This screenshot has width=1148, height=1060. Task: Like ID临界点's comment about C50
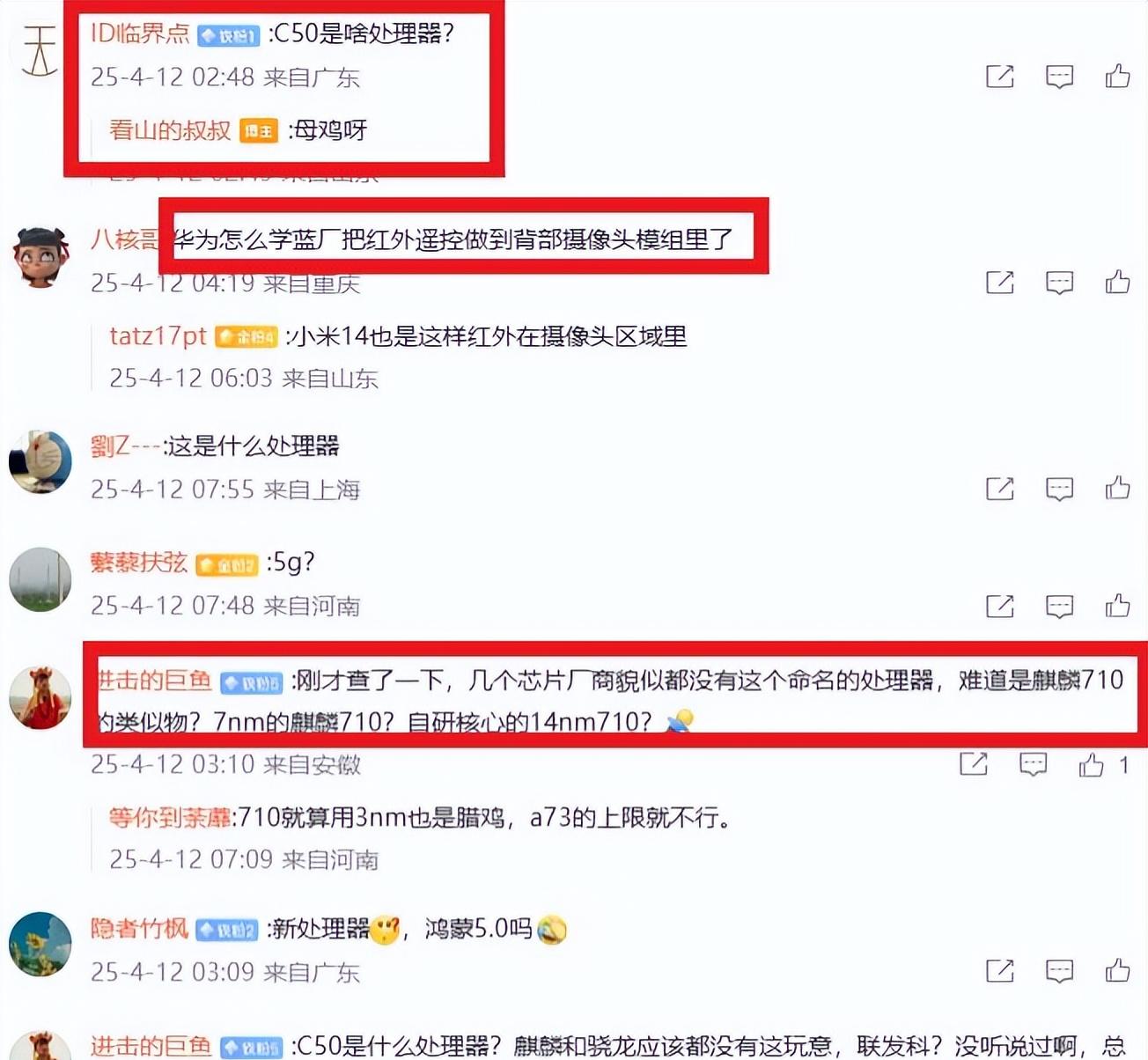pos(1117,77)
